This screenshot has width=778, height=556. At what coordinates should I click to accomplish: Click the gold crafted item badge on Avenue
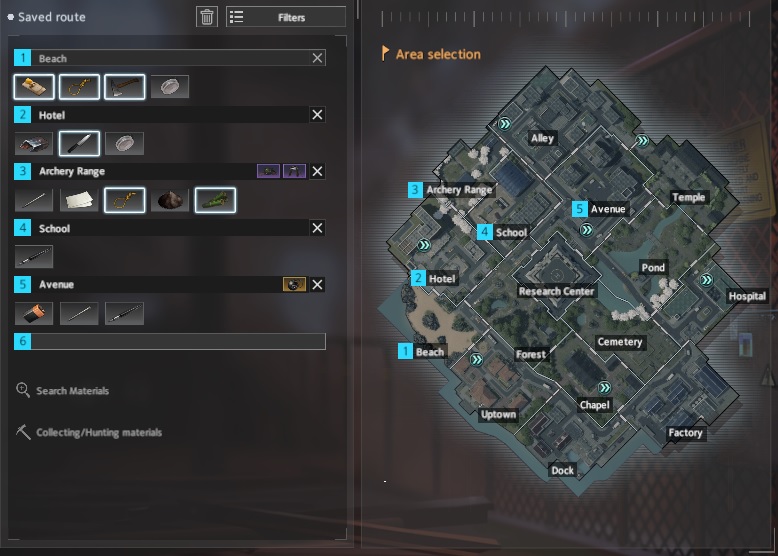pyautogui.click(x=294, y=284)
